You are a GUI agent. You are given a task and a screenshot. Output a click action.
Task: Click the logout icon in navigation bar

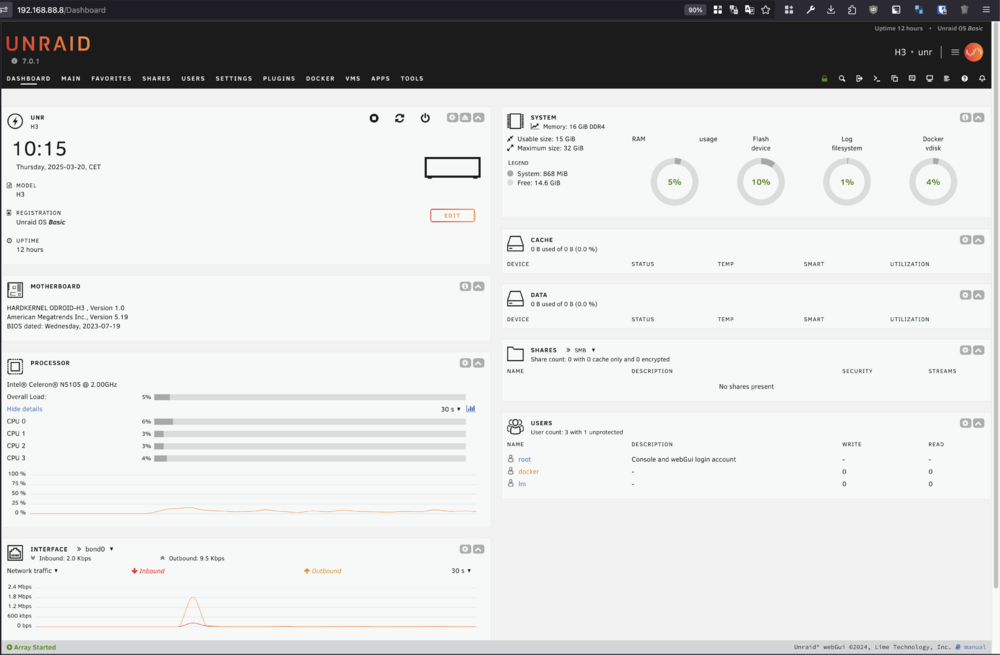click(x=859, y=78)
